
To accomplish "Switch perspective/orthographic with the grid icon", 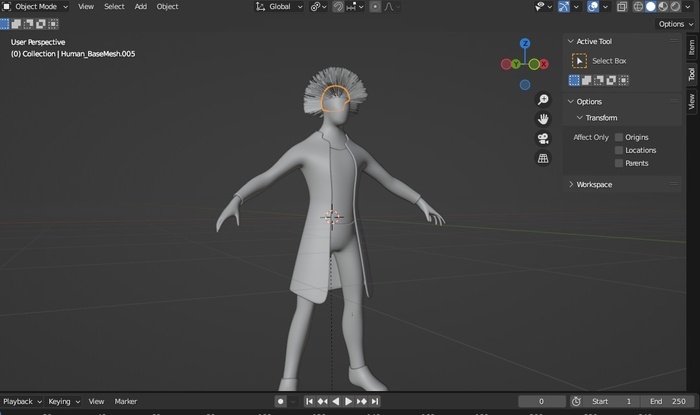I will coord(543,158).
